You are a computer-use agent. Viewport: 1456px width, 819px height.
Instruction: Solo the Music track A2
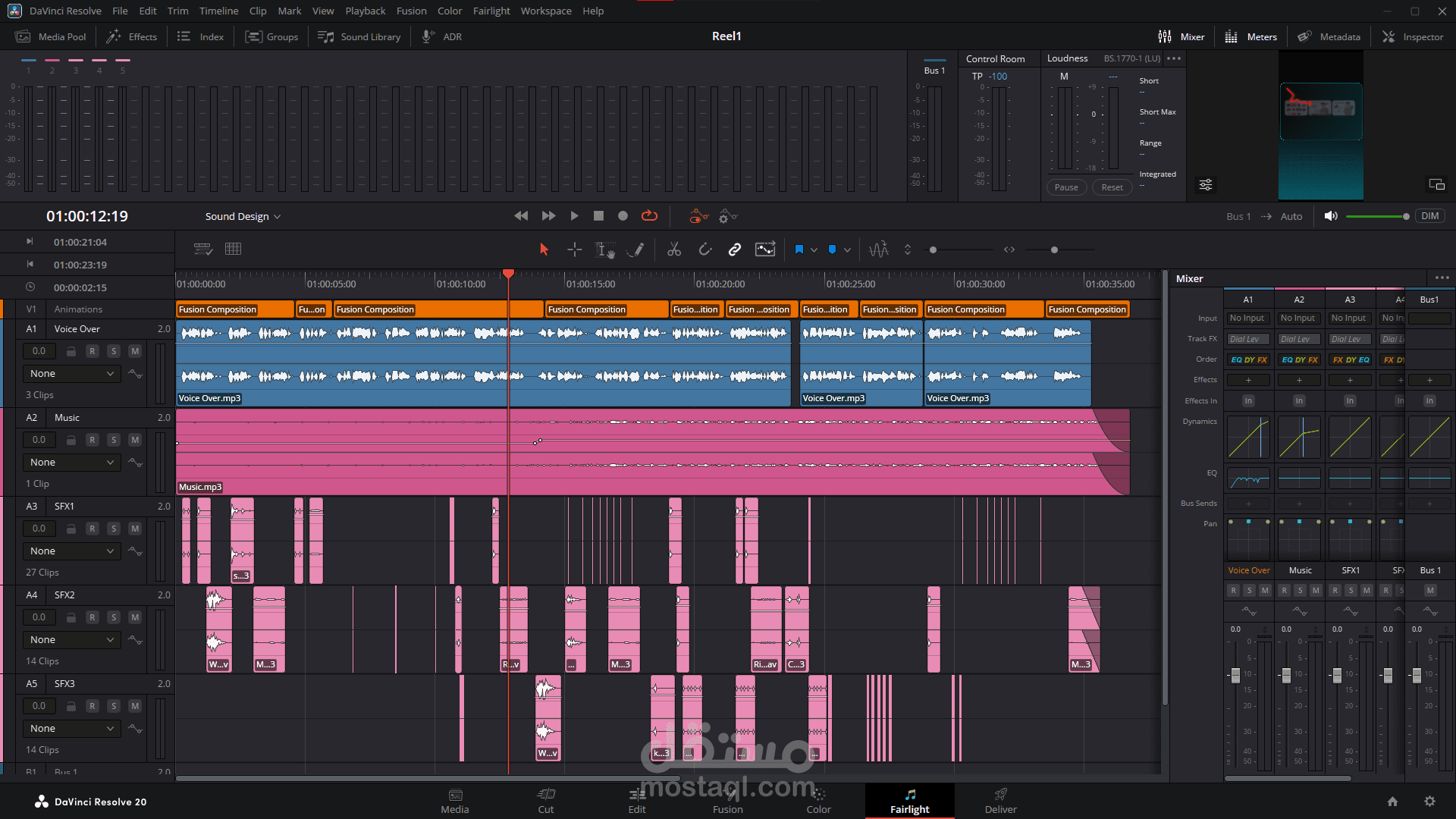coord(114,440)
